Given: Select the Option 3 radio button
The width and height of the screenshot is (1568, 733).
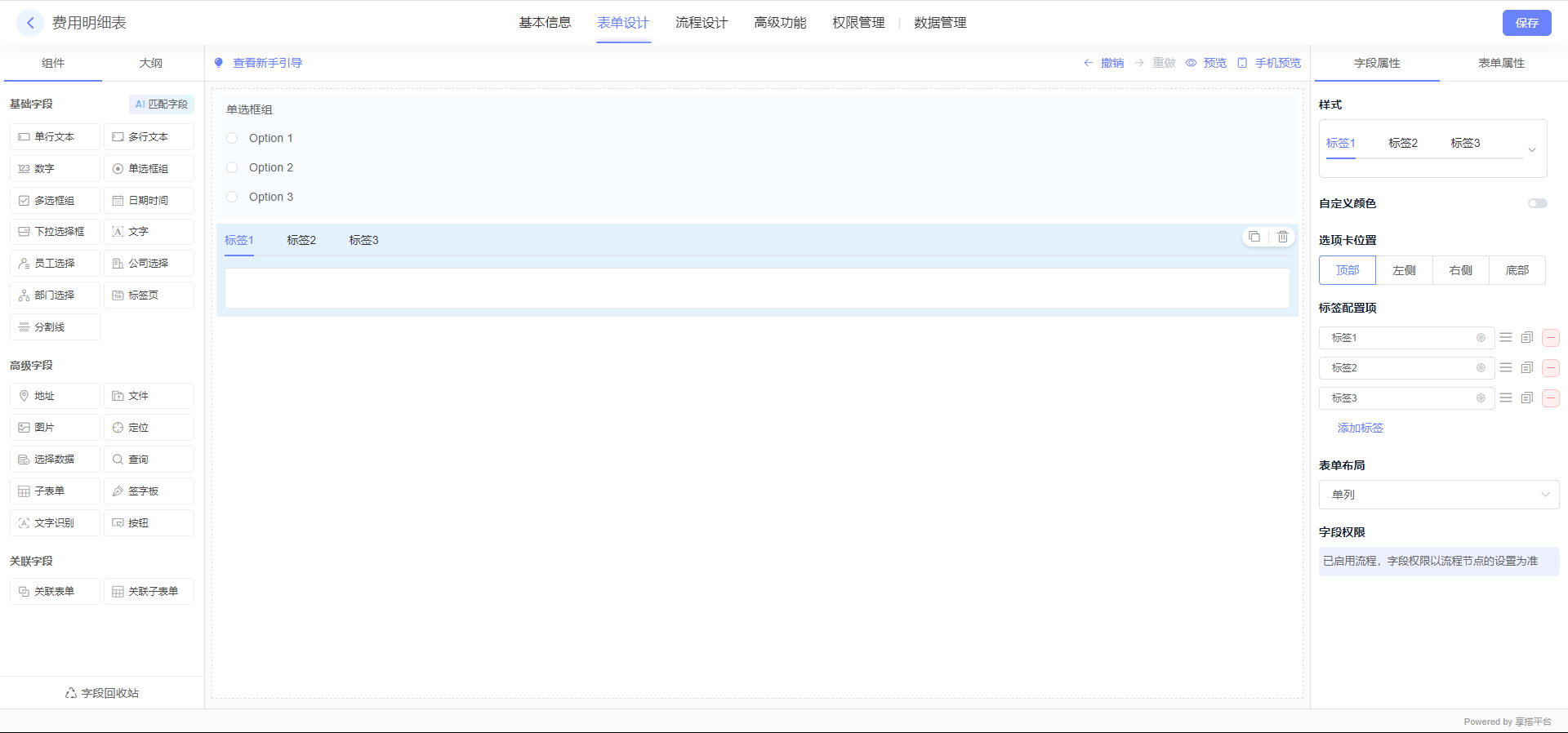Looking at the screenshot, I should pos(232,197).
